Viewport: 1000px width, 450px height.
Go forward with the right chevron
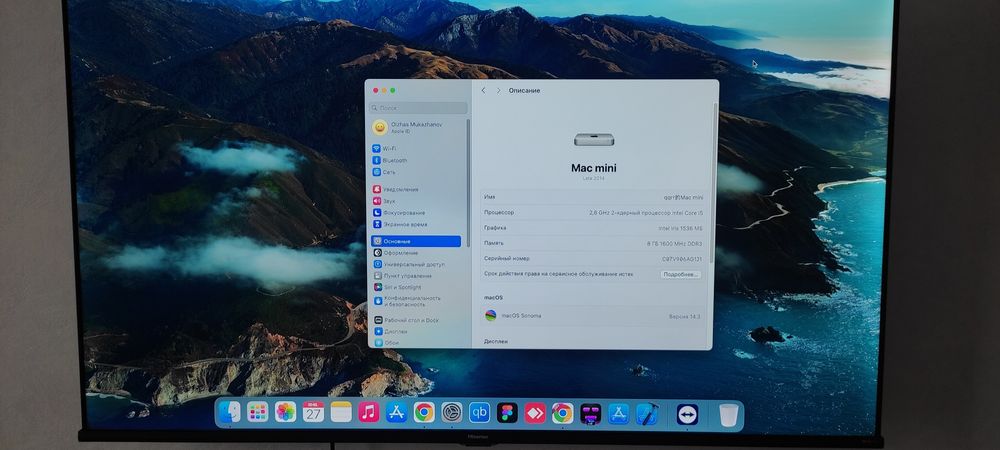499,91
